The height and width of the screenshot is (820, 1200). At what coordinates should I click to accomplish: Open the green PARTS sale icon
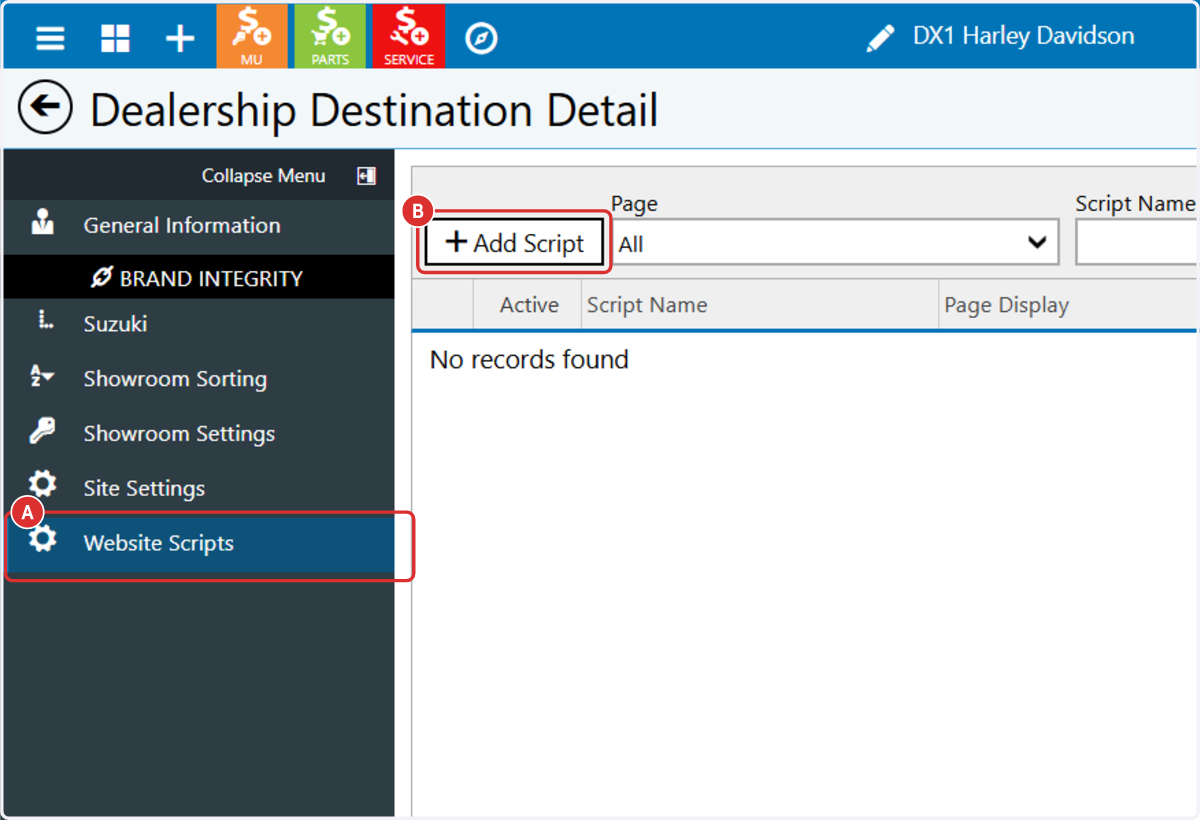pyautogui.click(x=330, y=36)
